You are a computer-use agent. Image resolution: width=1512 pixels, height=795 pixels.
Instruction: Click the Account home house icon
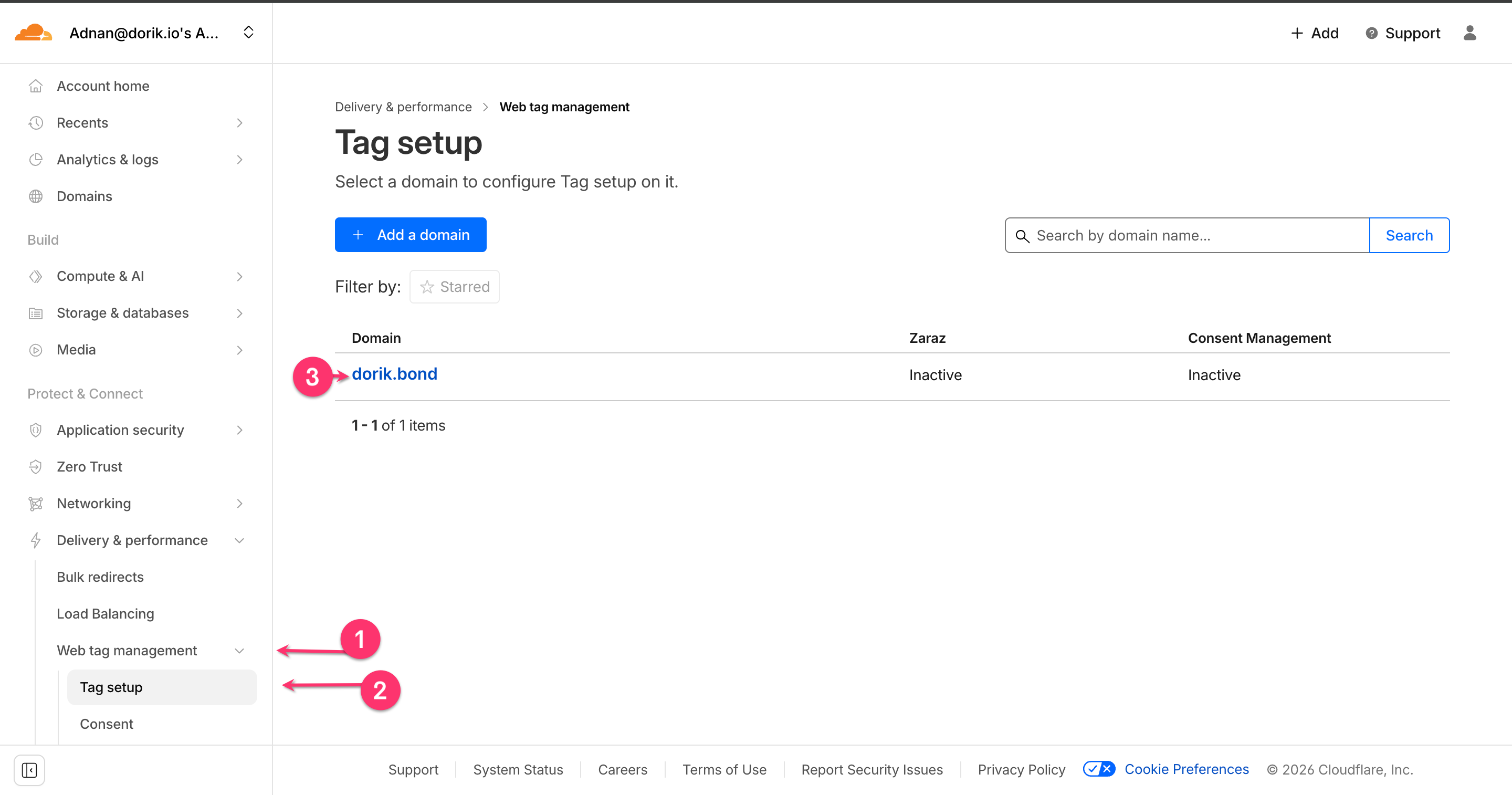coord(36,86)
